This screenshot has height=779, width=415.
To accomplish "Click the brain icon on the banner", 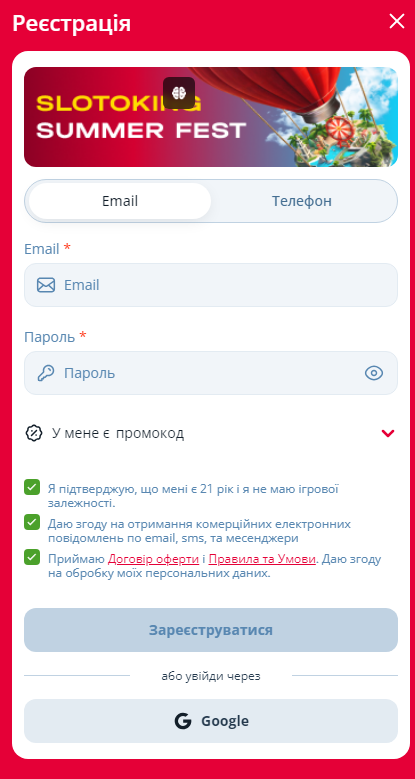I will (179, 92).
